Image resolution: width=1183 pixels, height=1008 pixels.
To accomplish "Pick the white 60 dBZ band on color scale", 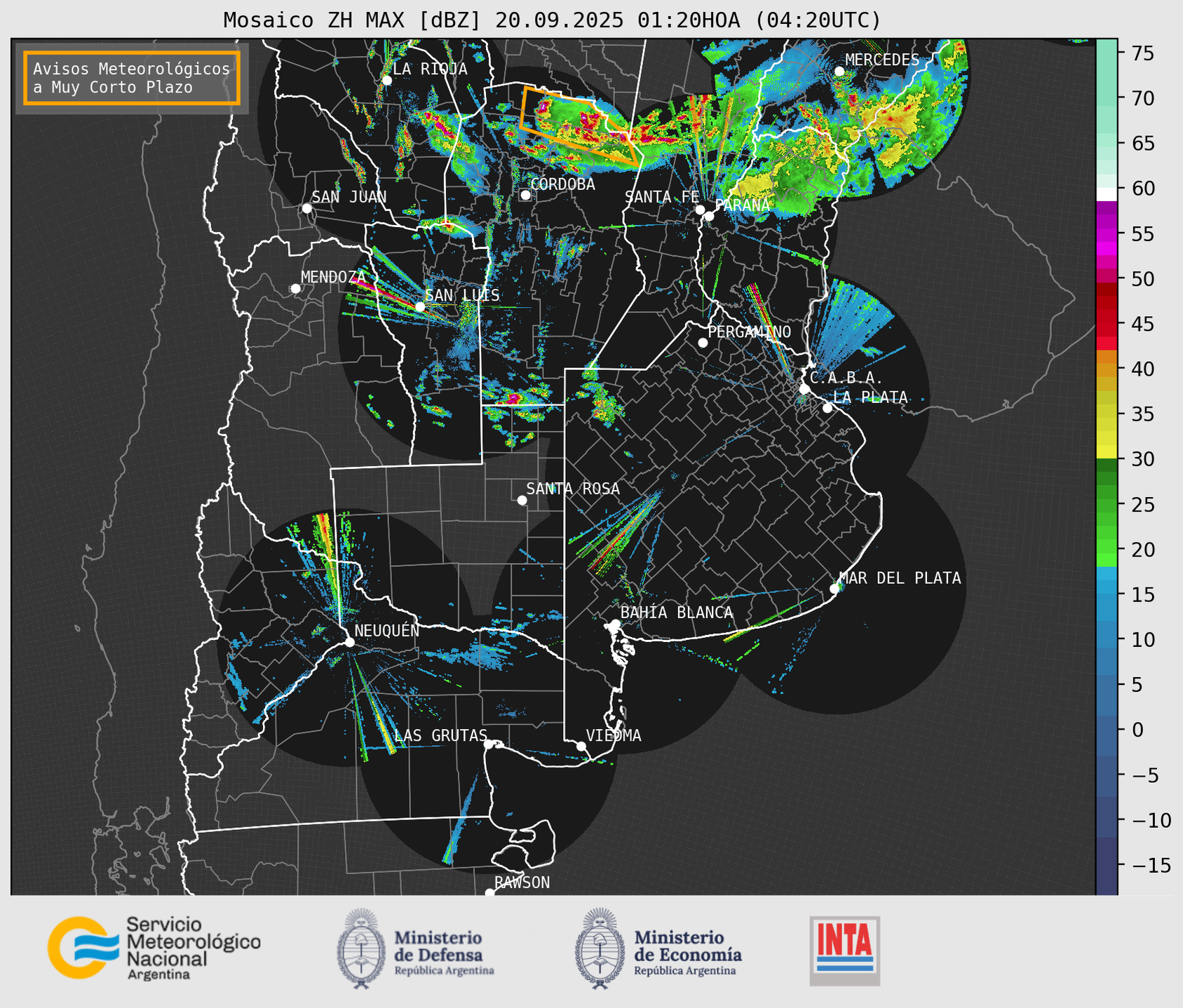I will 1106,193.
